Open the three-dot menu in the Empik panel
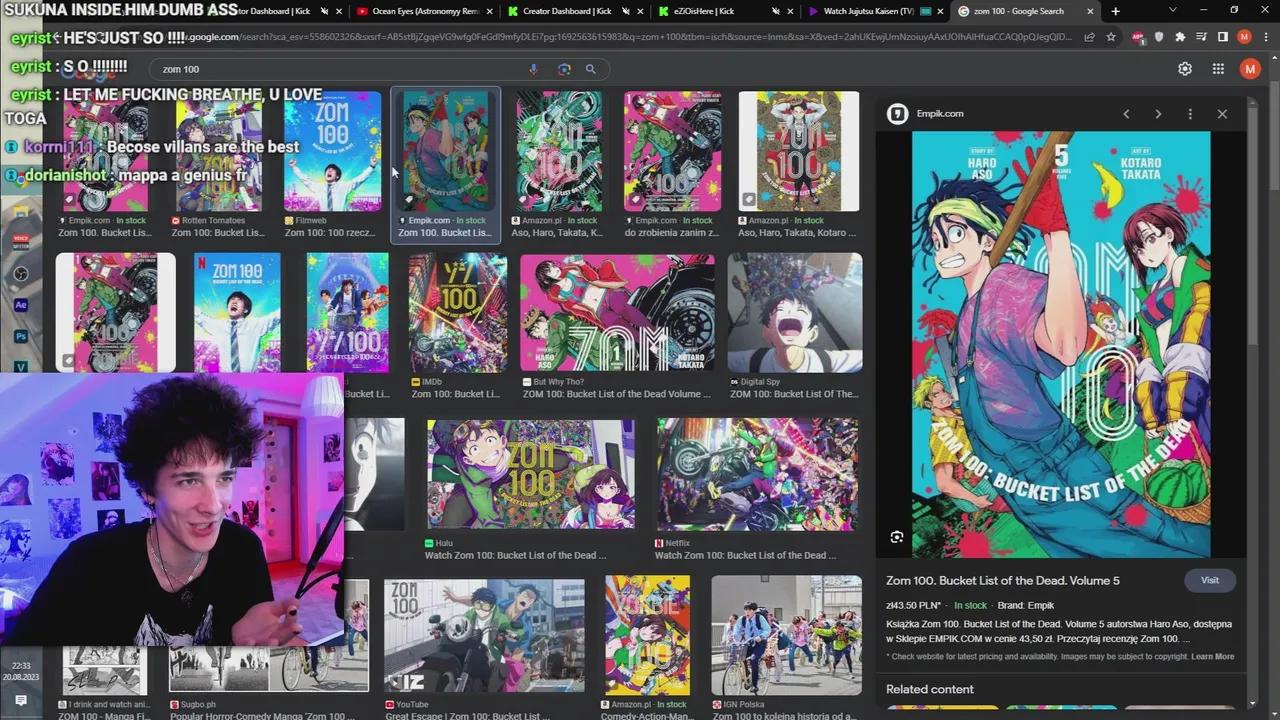 [x=1190, y=113]
